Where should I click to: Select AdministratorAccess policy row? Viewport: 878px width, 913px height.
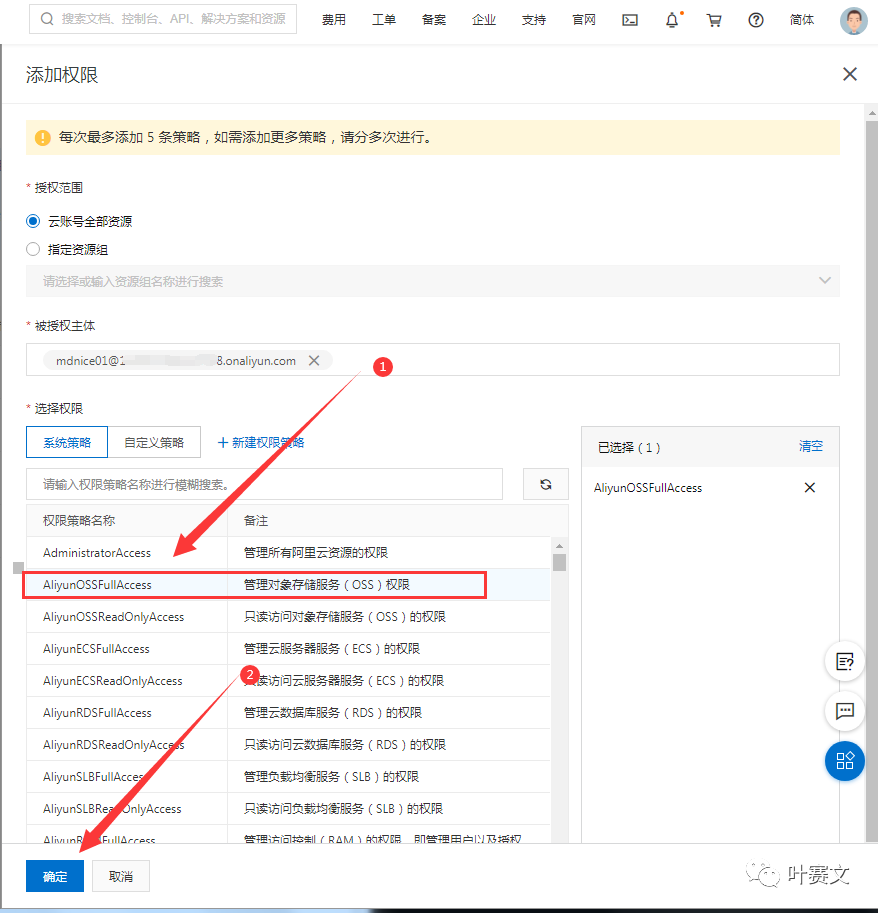click(x=288, y=553)
